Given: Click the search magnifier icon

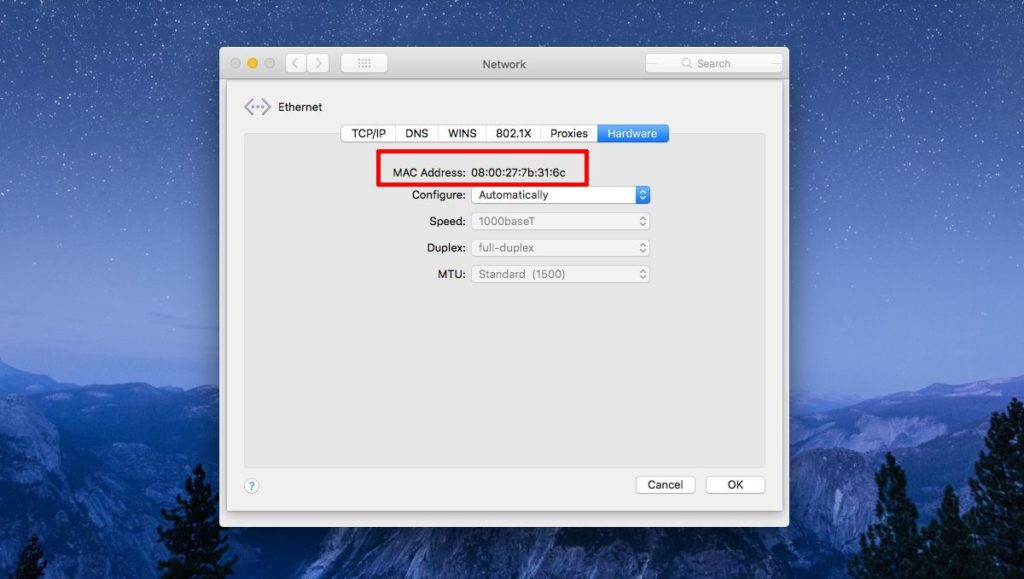Looking at the screenshot, I should pos(688,62).
